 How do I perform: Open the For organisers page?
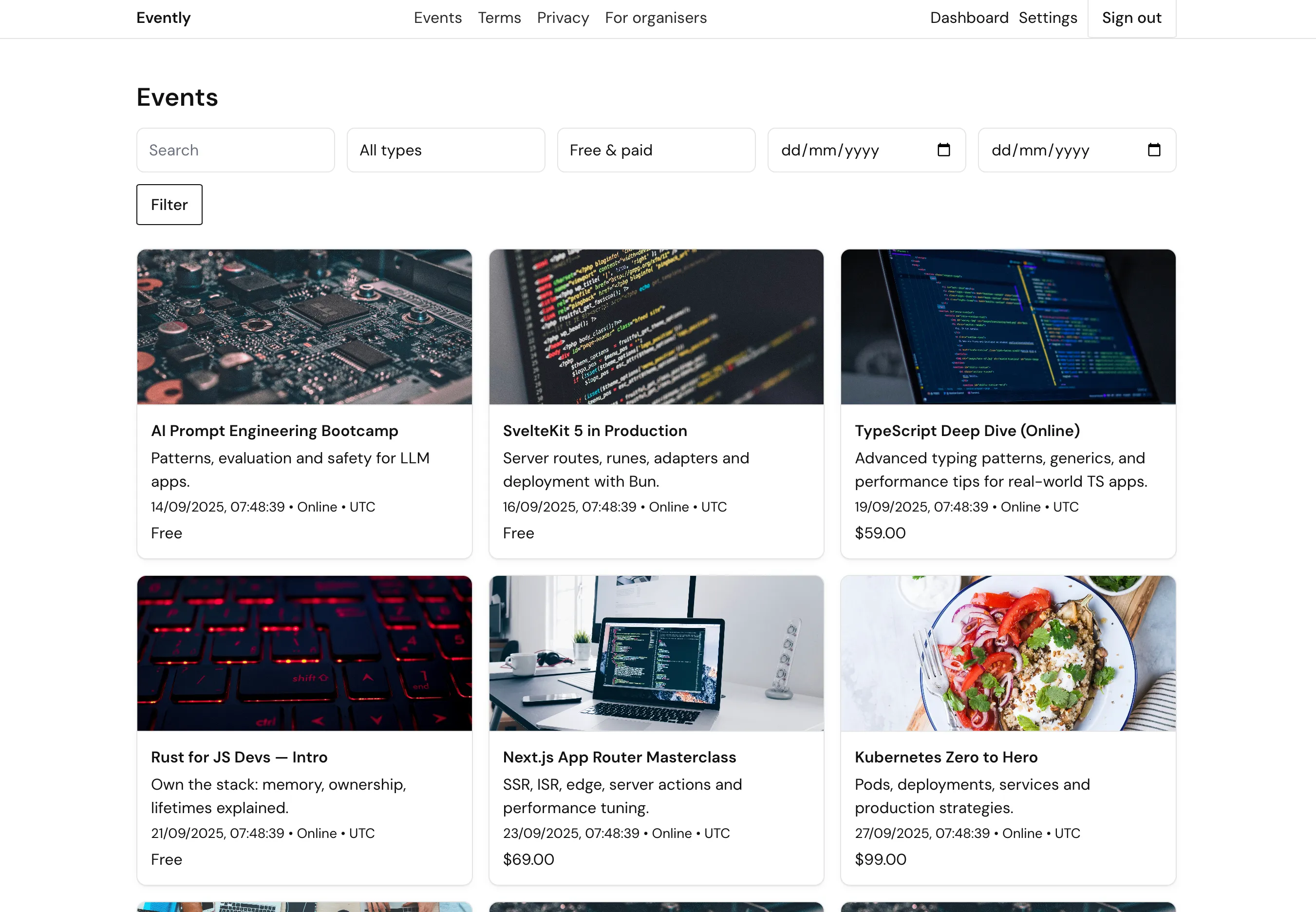(x=656, y=19)
